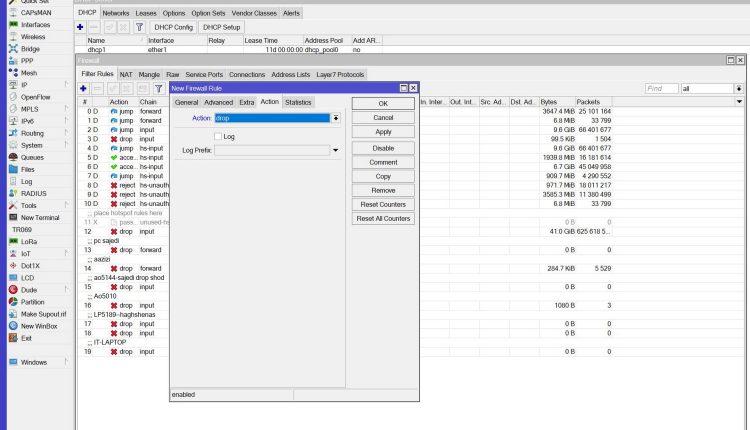The image size is (750, 430).
Task: Click the blue plus in DHCP toolbar
Action: pos(80,27)
